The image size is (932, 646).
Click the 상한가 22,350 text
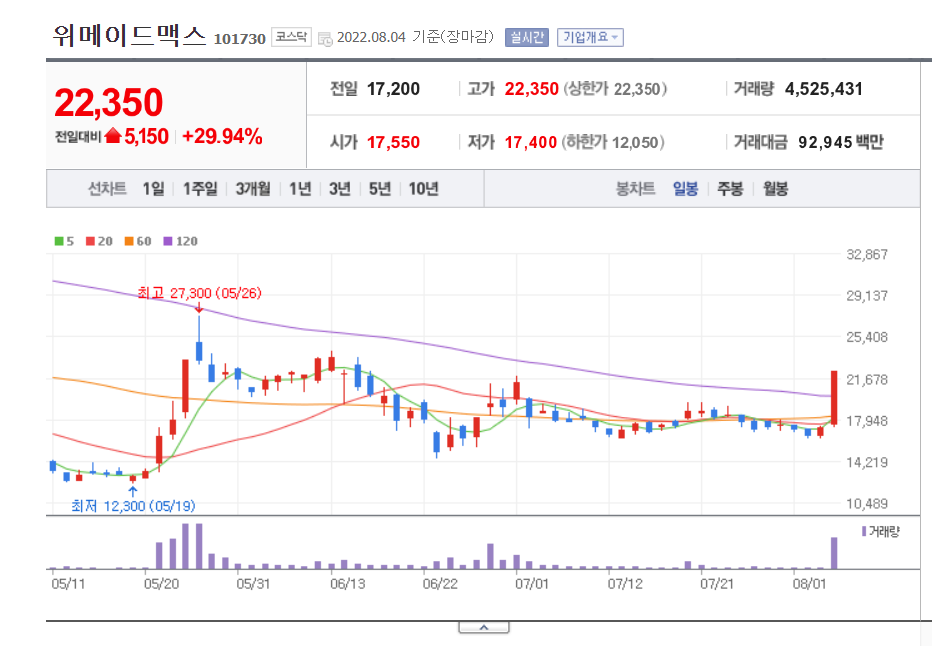[615, 89]
